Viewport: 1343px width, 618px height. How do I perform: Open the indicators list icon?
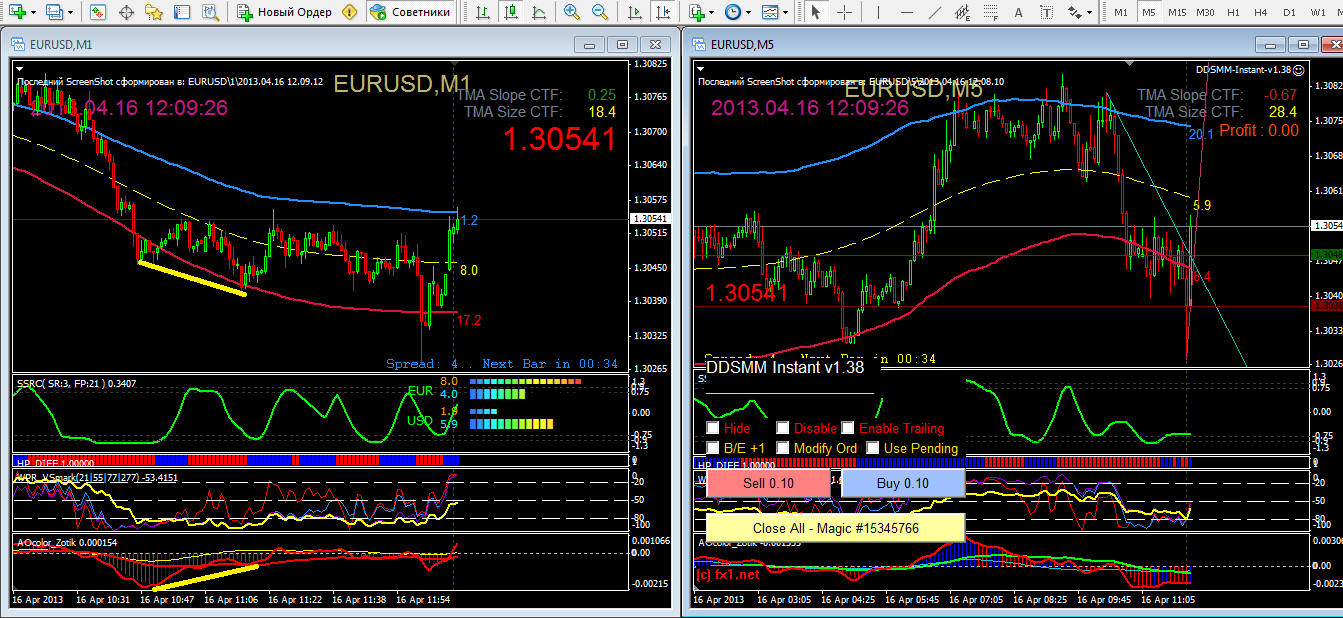click(x=696, y=12)
